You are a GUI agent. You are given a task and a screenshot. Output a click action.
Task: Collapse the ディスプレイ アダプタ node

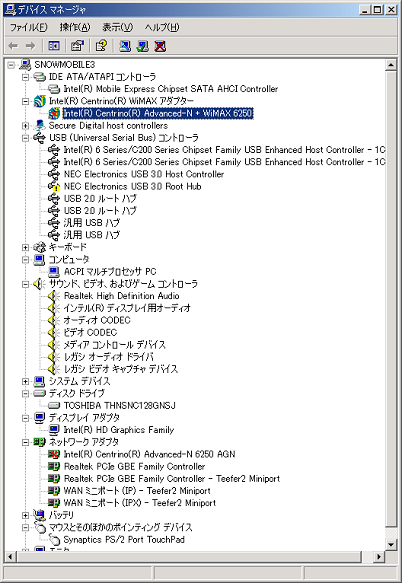(25, 418)
